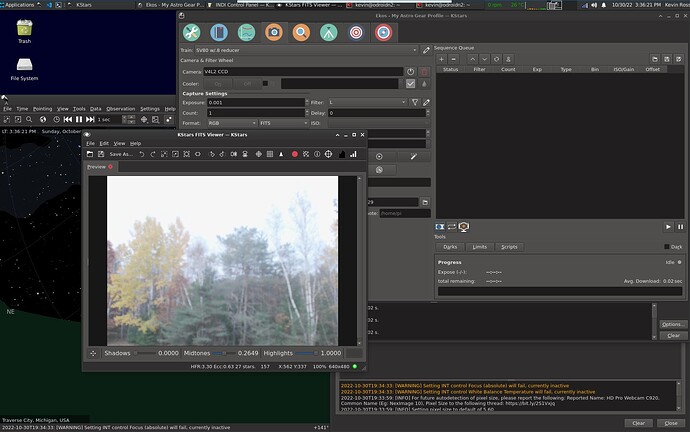Click the reset jobs icon in Sequence Queue
The image size is (690, 432).
(x=496, y=59)
